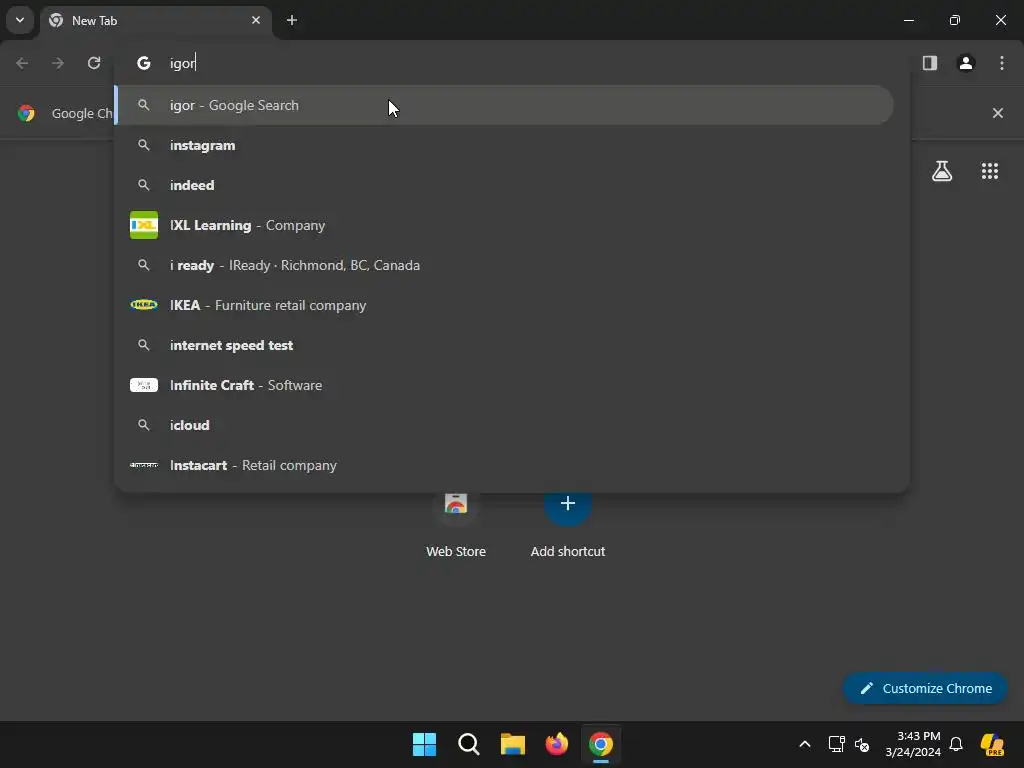The height and width of the screenshot is (768, 1024).
Task: Open the profile avatar menu
Action: pyautogui.click(x=966, y=63)
